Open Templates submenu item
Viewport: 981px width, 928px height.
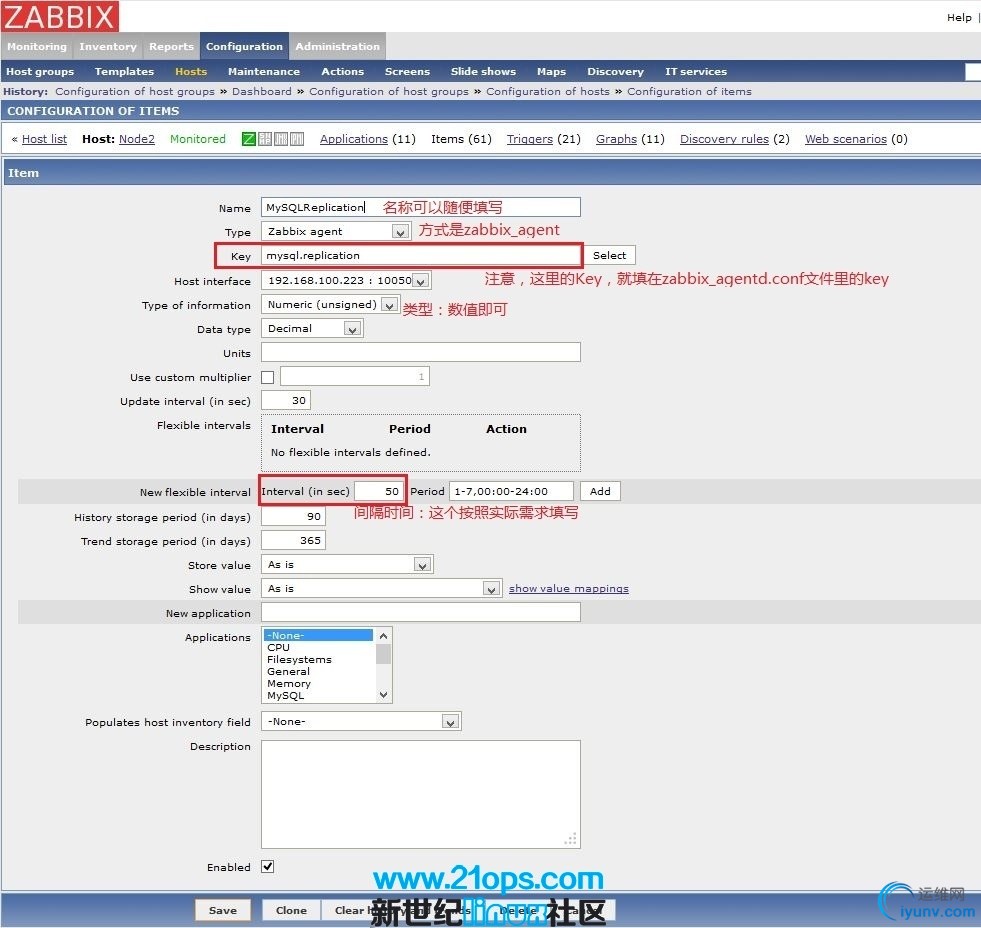(124, 71)
